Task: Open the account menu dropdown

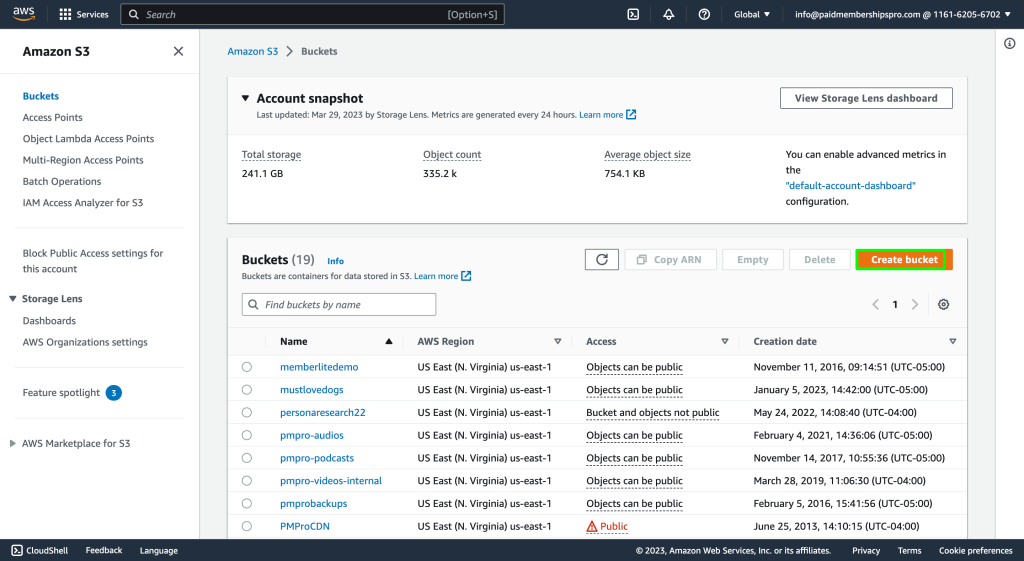Action: point(903,14)
